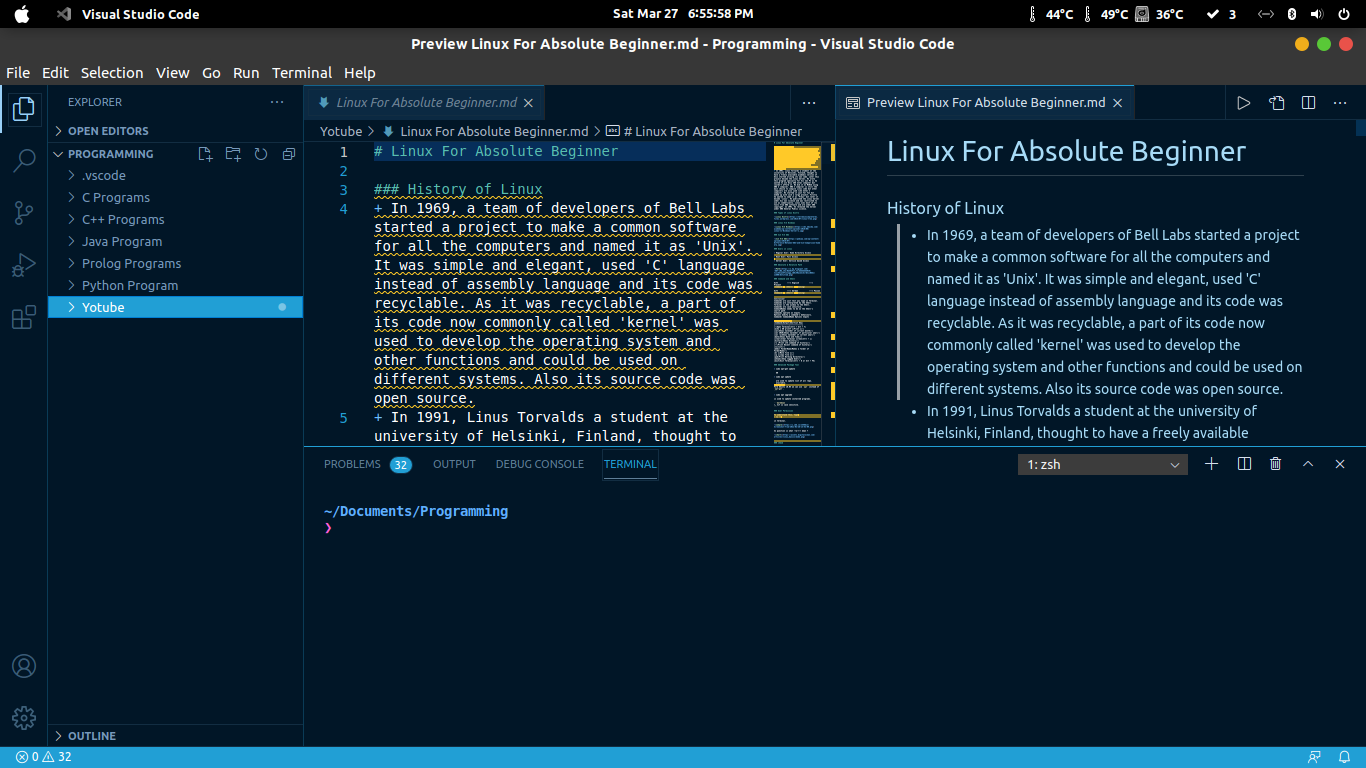Close the bottom panel
Viewport: 1366px width, 768px height.
tap(1340, 464)
